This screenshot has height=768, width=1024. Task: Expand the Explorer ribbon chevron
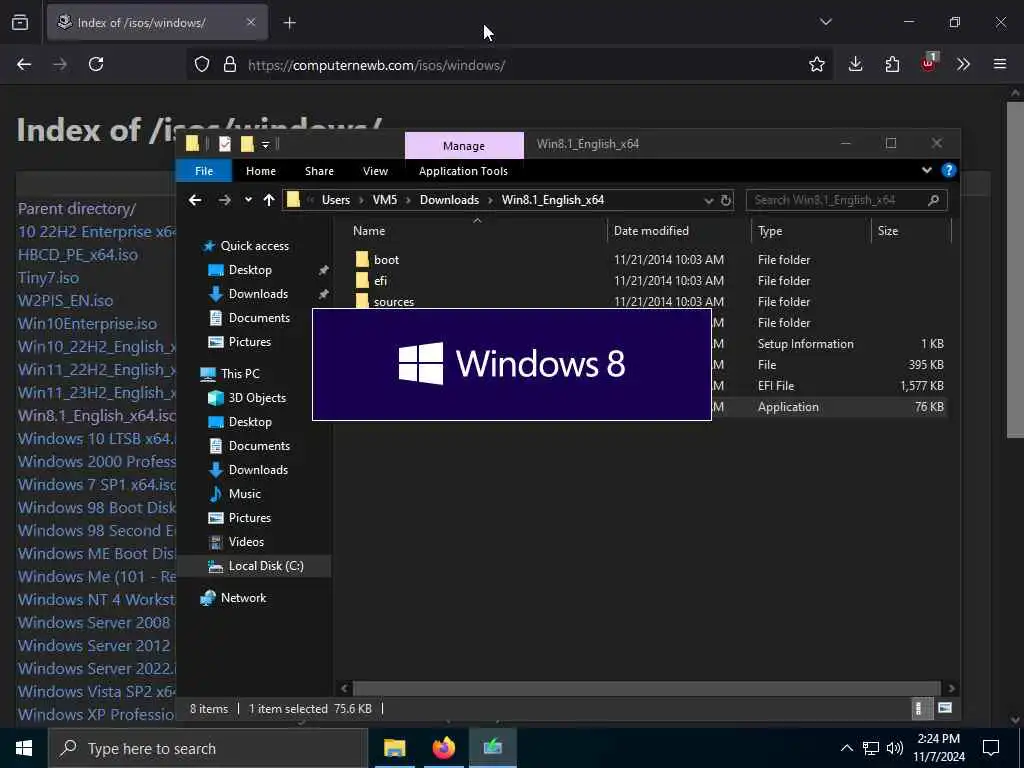926,170
